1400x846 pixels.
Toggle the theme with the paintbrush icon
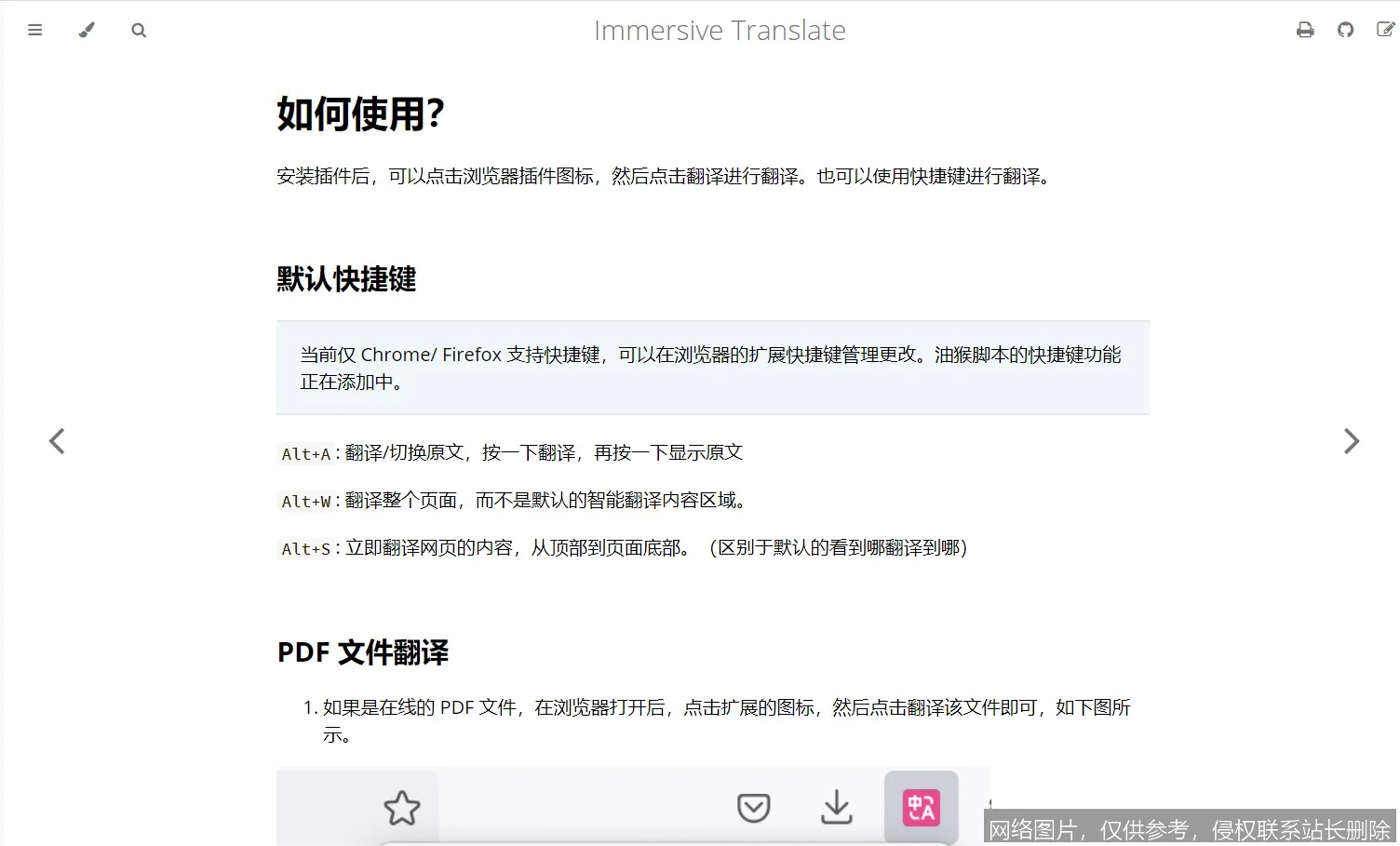coord(87,30)
